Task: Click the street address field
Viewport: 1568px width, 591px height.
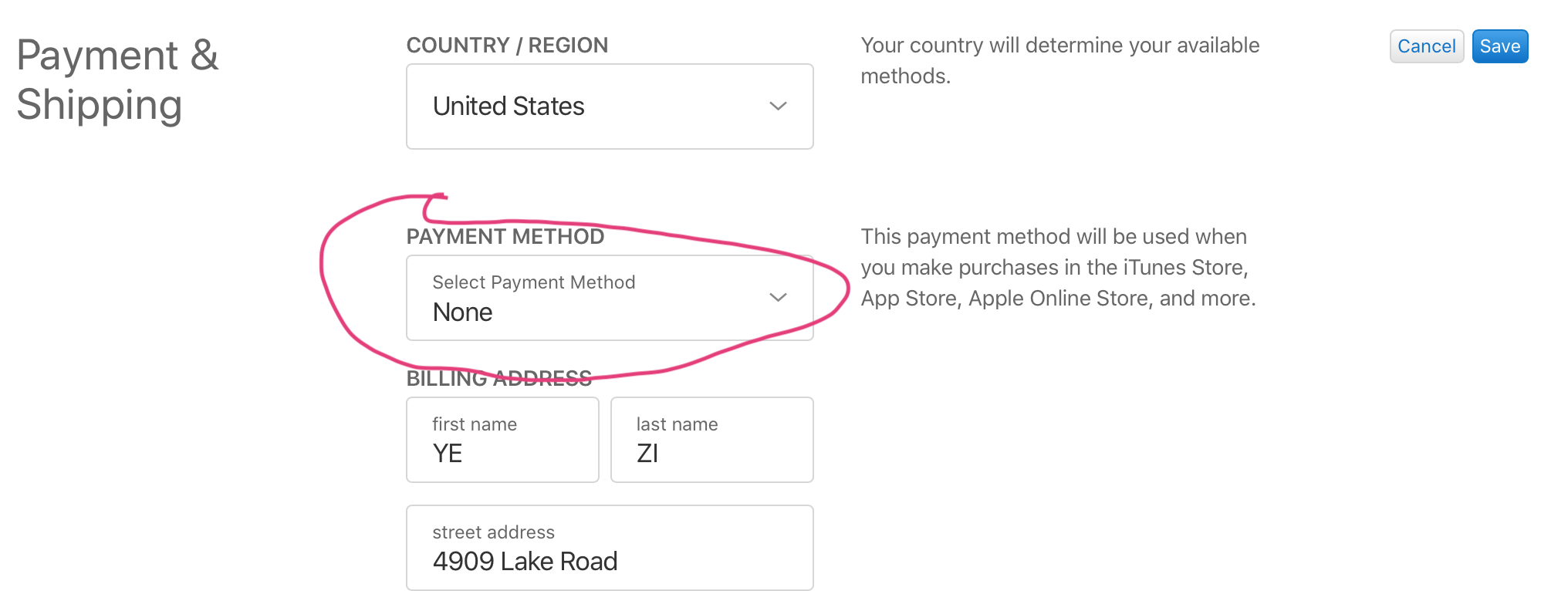Action: tap(610, 548)
